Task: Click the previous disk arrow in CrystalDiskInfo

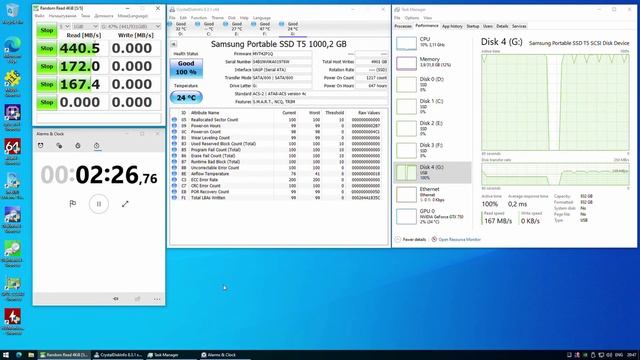Action: click(173, 44)
